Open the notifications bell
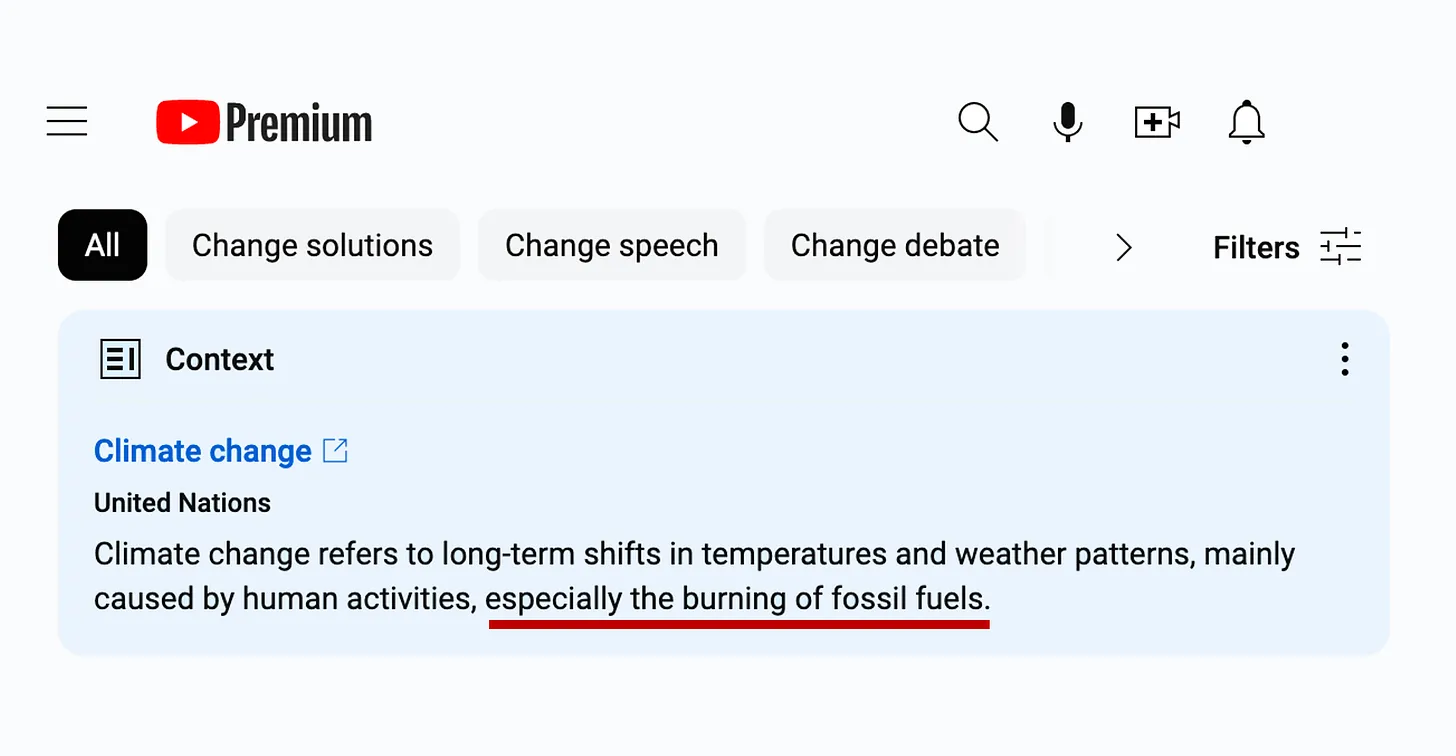This screenshot has width=1456, height=756. 1246,122
